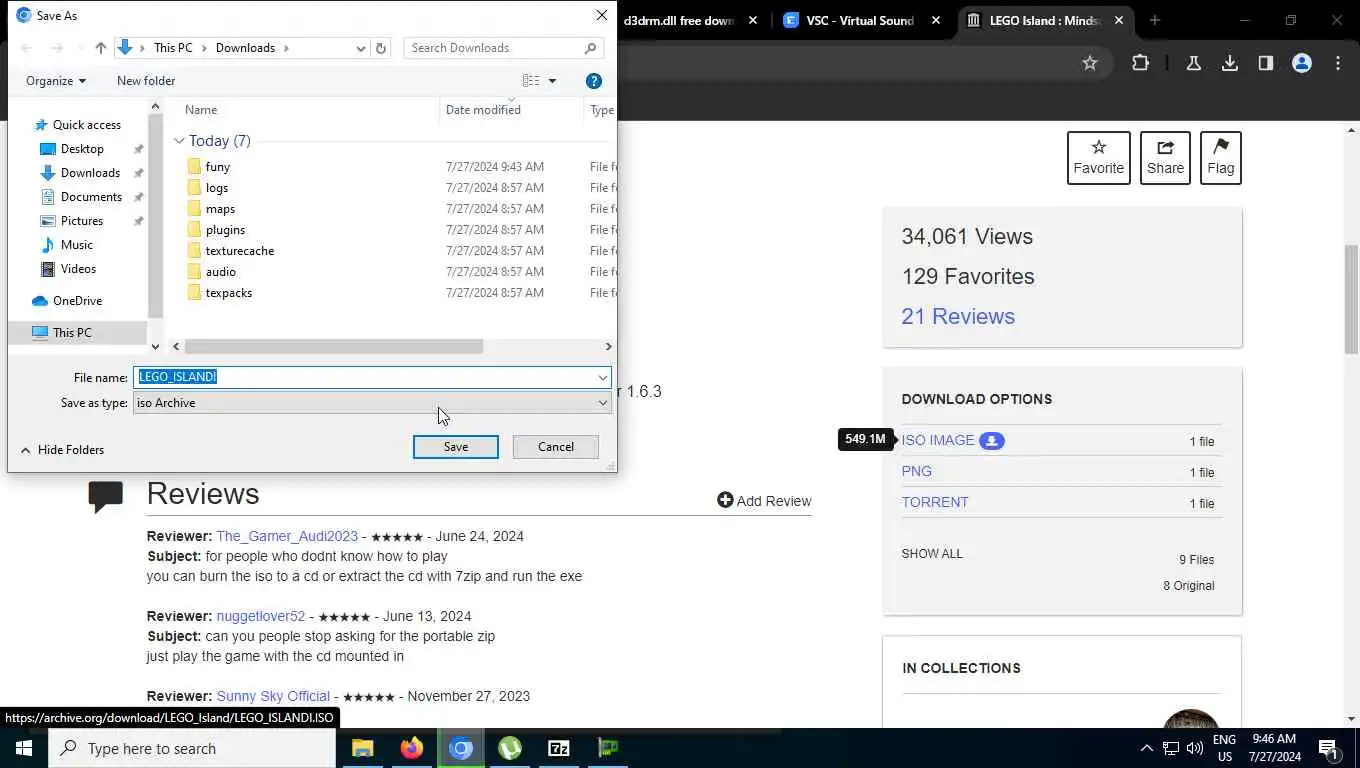
Task: Switch to Chrome taskbar icon
Action: (x=460, y=748)
